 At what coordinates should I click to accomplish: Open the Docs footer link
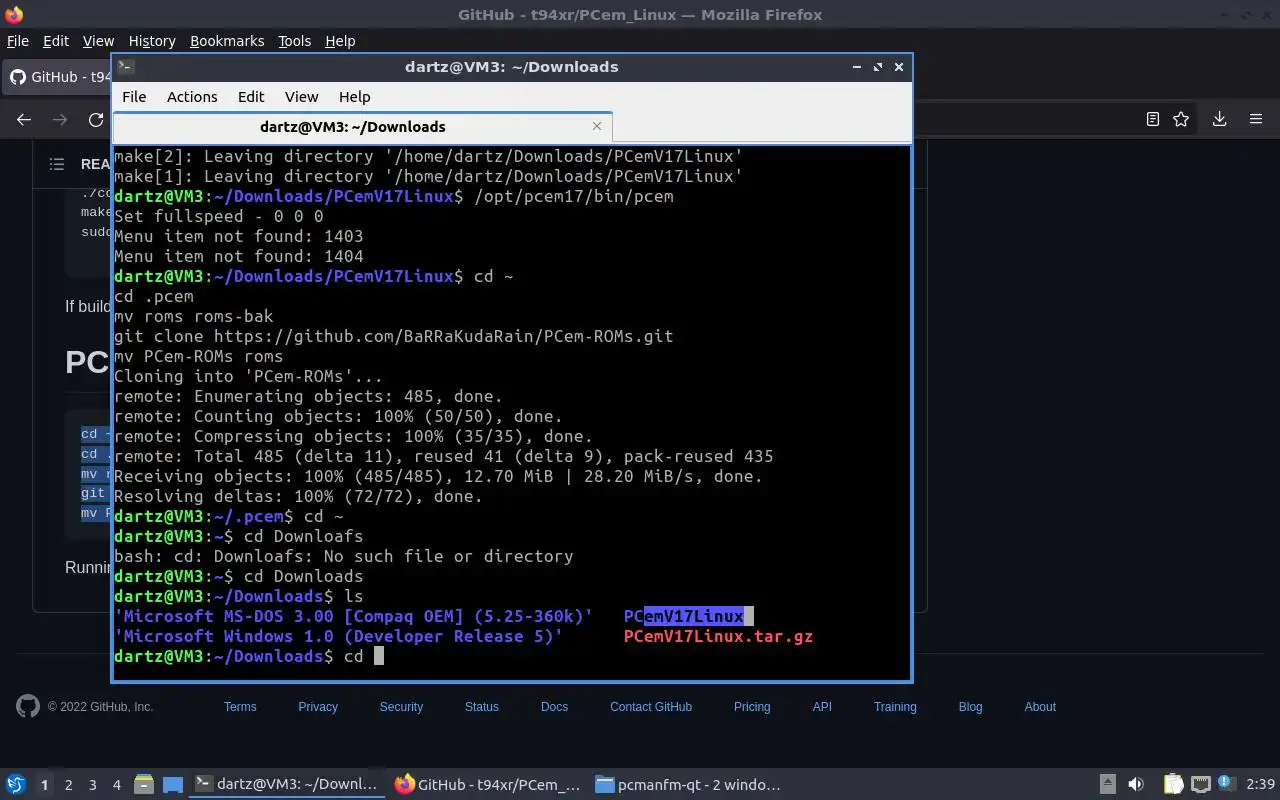pos(554,707)
